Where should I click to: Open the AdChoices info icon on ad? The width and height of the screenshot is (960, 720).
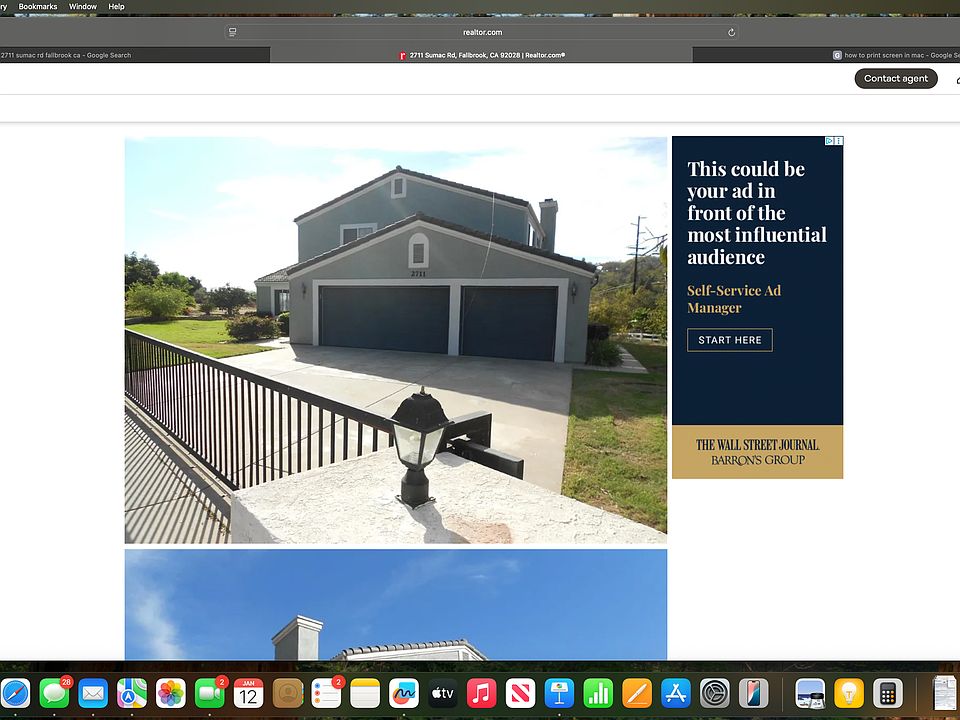pos(829,141)
